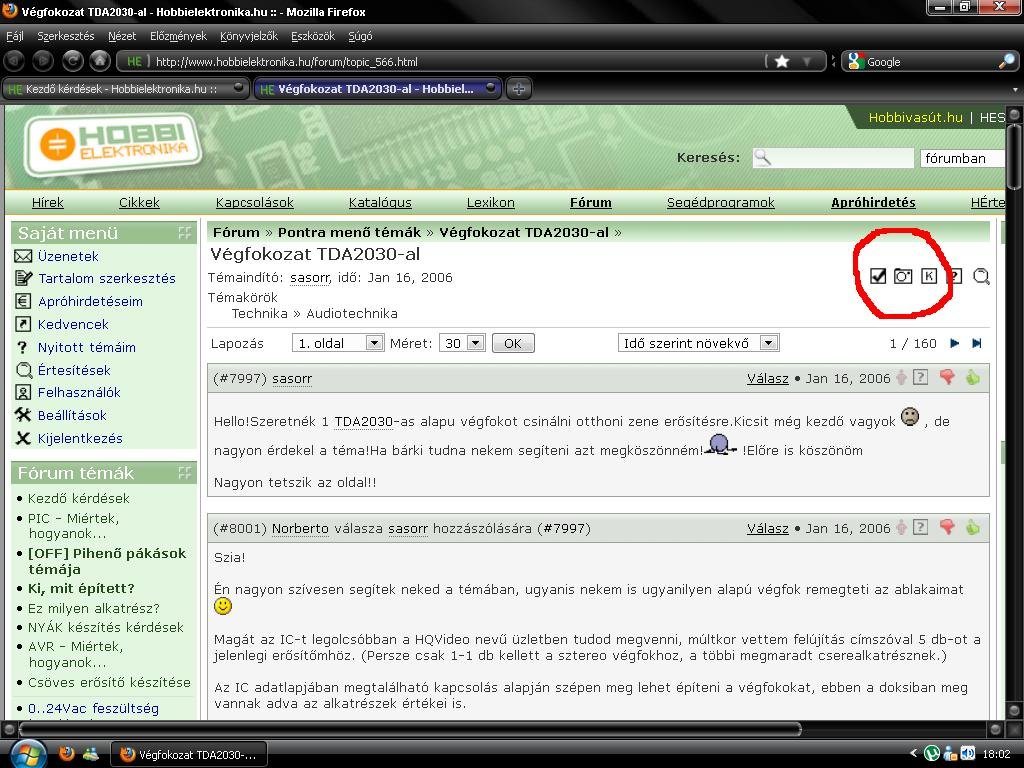Open the fórumban search scope dropdown

tap(963, 159)
